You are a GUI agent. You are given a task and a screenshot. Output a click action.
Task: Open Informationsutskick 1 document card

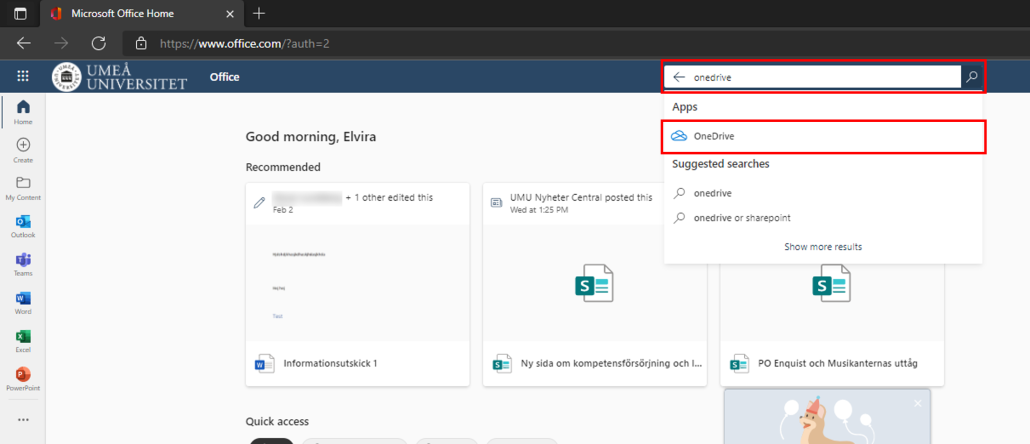[357, 284]
